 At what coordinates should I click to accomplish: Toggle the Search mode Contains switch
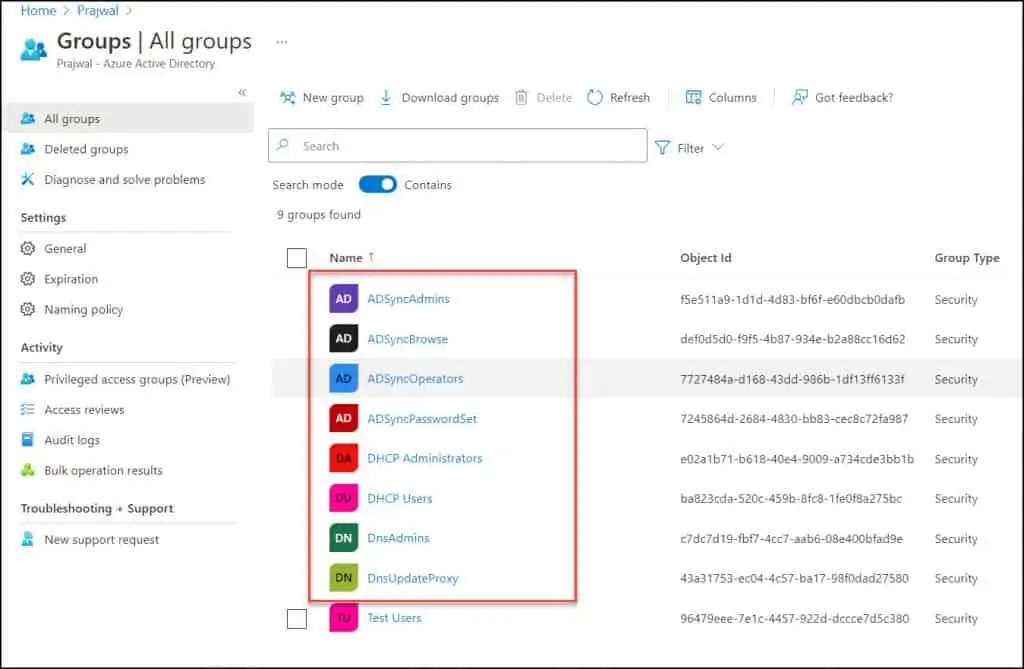pyautogui.click(x=377, y=185)
